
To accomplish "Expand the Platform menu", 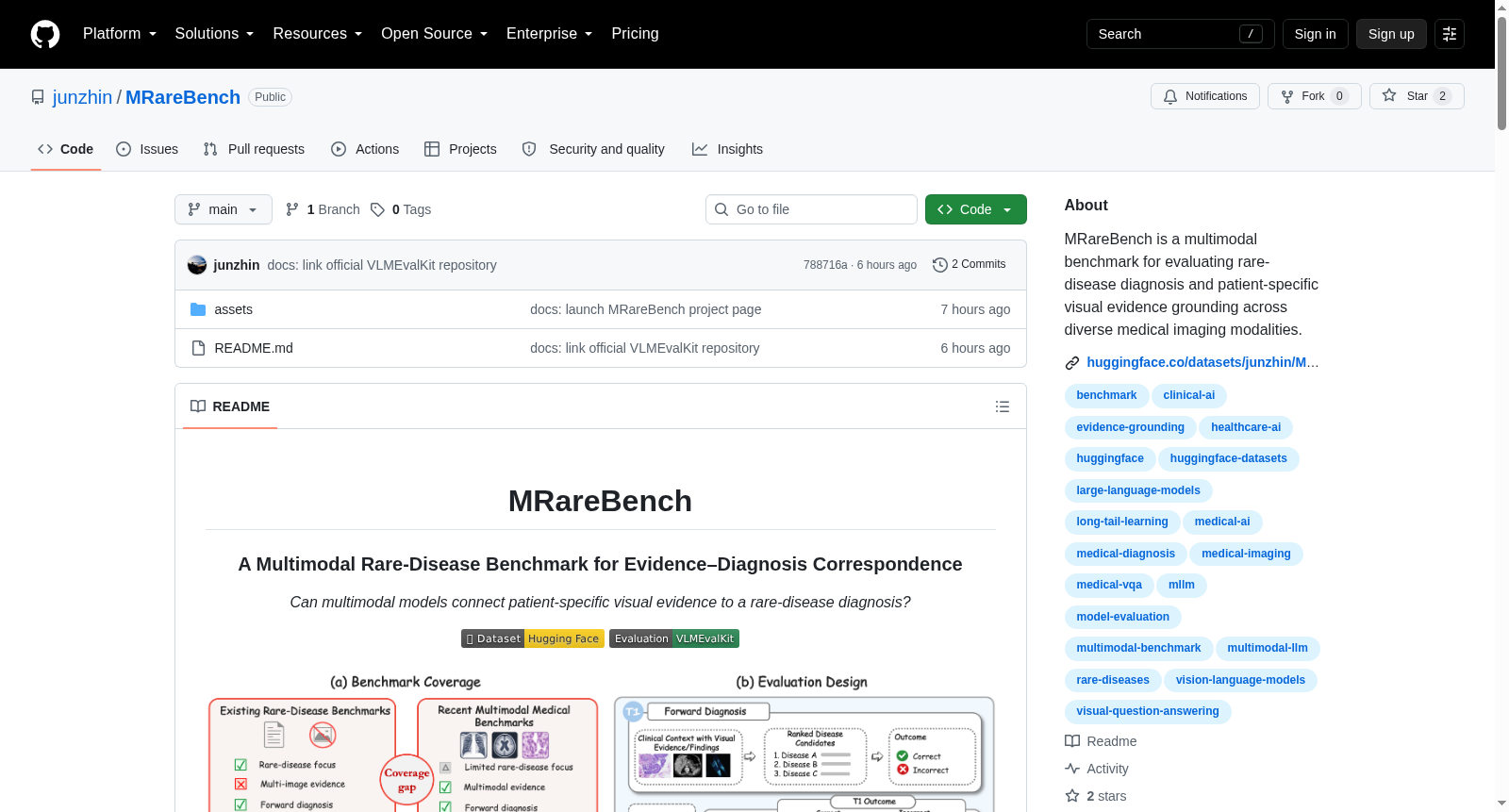I will (120, 34).
